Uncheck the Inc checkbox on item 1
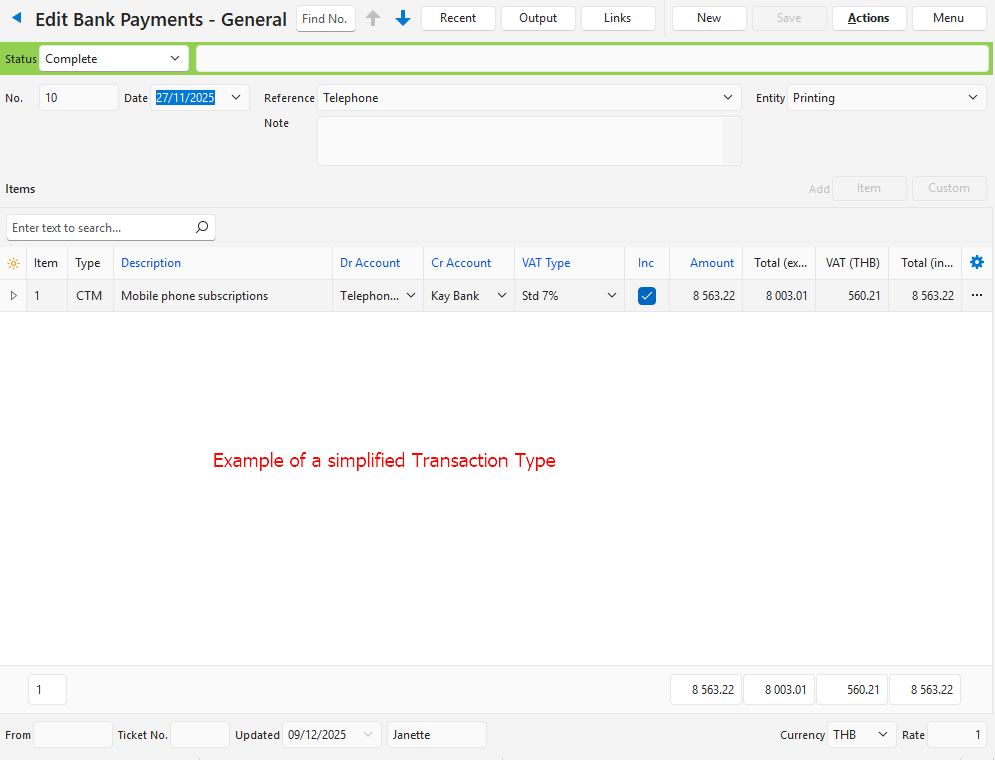Viewport: 995px width, 760px height. tap(647, 296)
